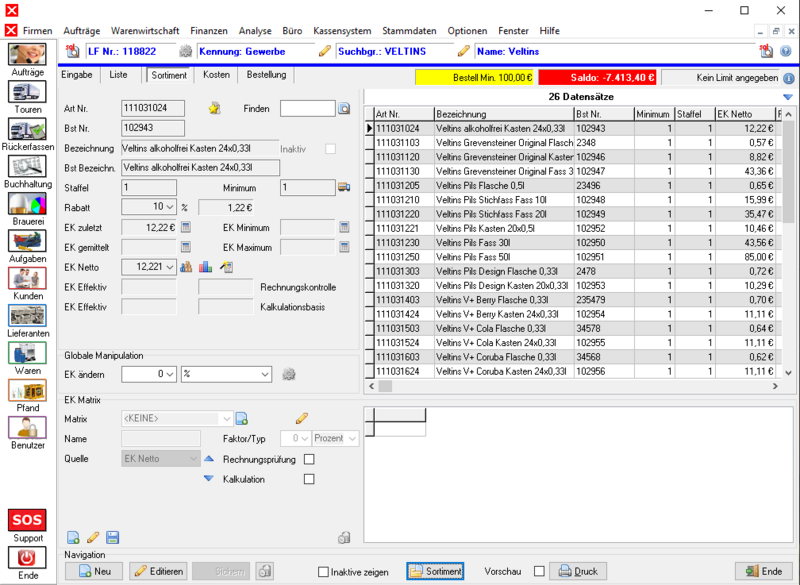This screenshot has width=800, height=585.
Task: Toggle the Vorschau checkbox
Action: 539,572
